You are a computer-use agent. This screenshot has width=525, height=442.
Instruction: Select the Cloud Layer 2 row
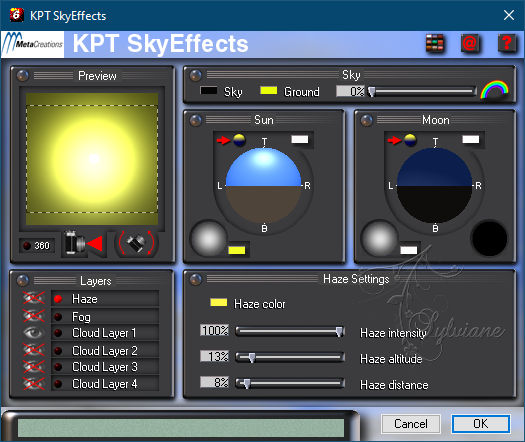coord(105,351)
